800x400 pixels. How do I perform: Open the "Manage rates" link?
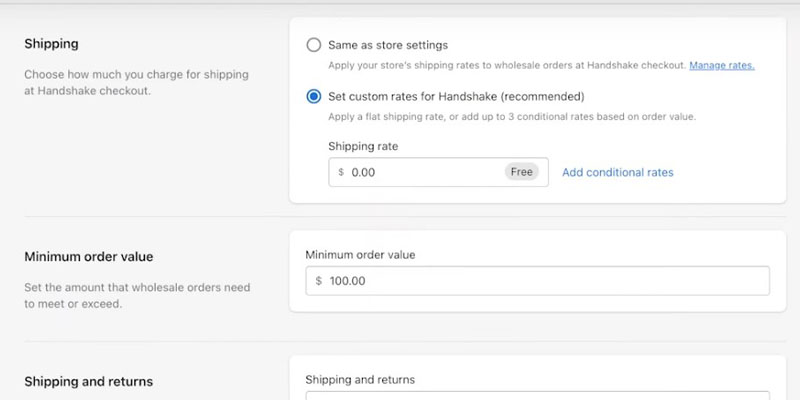point(722,65)
